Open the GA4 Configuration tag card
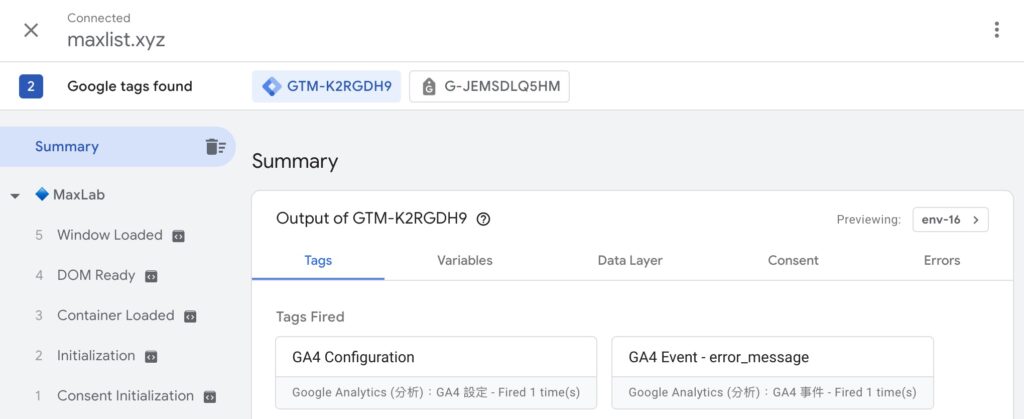 (x=436, y=373)
